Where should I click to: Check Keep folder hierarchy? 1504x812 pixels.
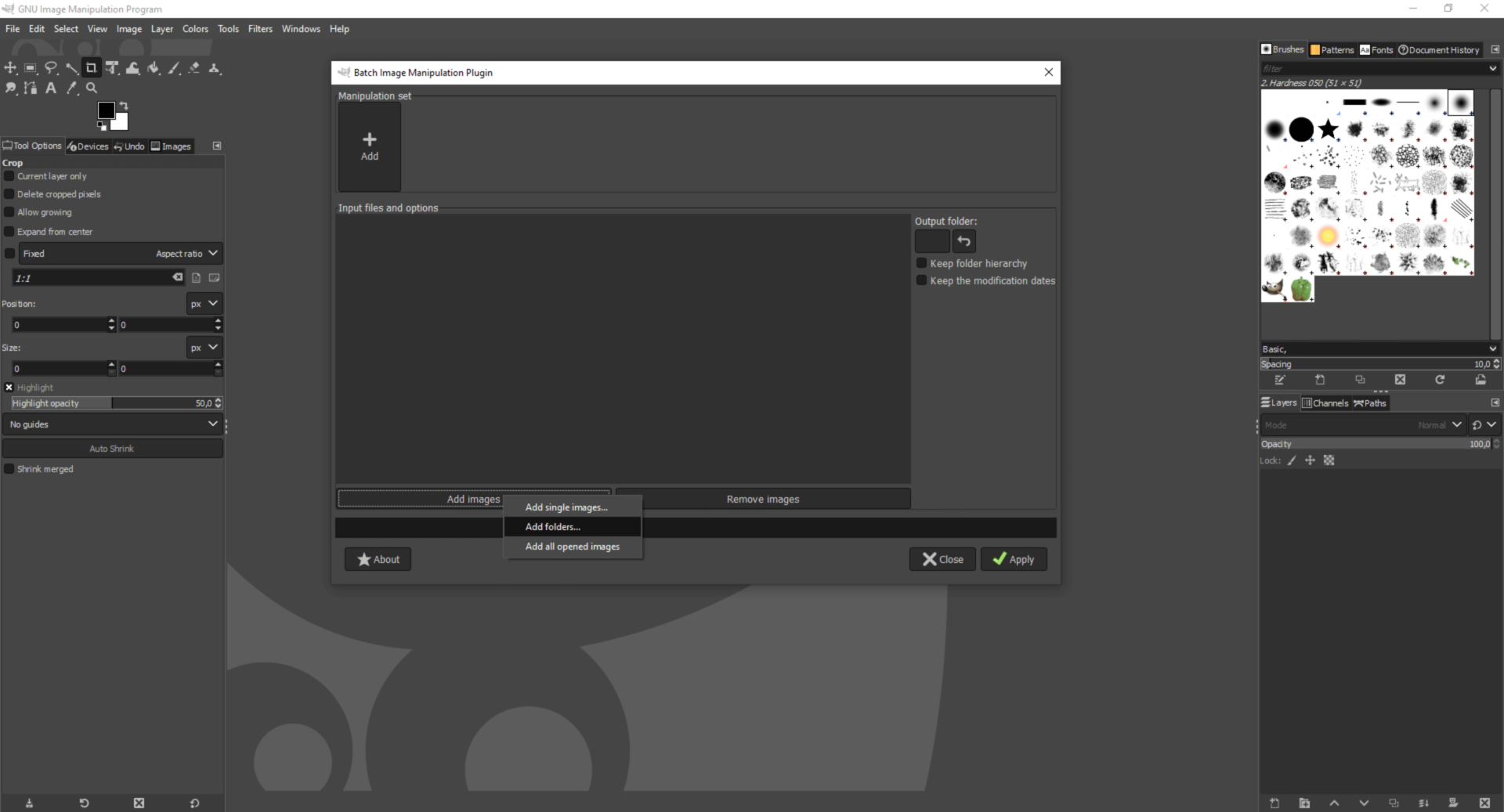[x=922, y=263]
